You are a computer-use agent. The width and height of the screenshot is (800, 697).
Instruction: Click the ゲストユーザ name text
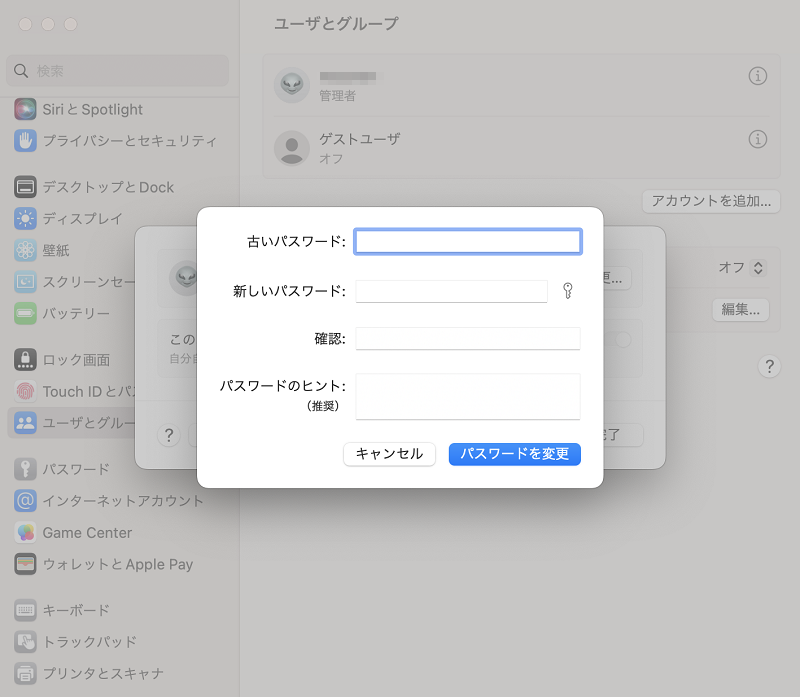(360, 139)
